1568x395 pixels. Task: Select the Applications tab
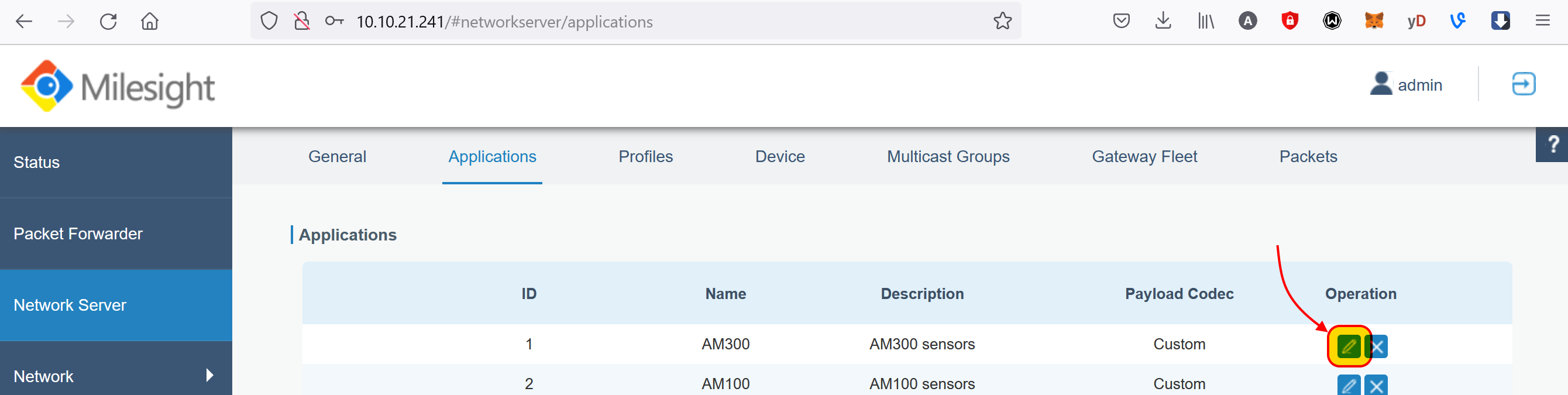click(x=492, y=157)
